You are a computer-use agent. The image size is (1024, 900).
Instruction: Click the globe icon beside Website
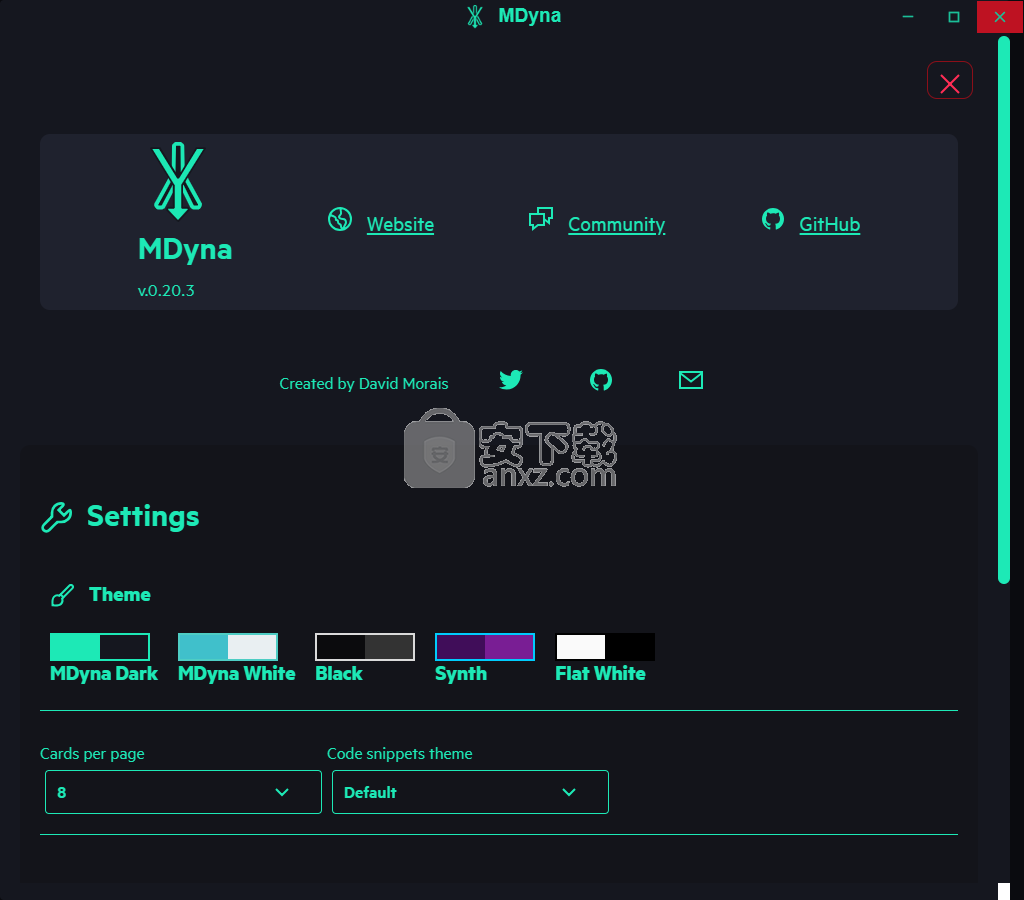(340, 219)
